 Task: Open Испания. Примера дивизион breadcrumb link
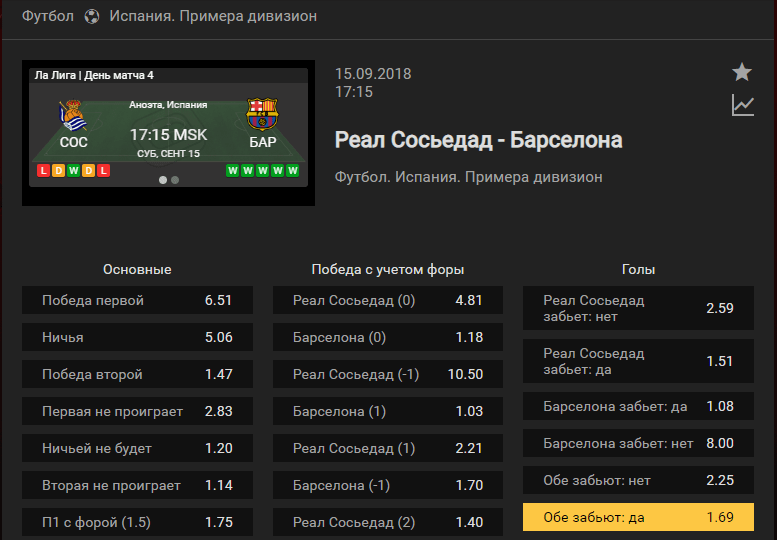pyautogui.click(x=213, y=16)
